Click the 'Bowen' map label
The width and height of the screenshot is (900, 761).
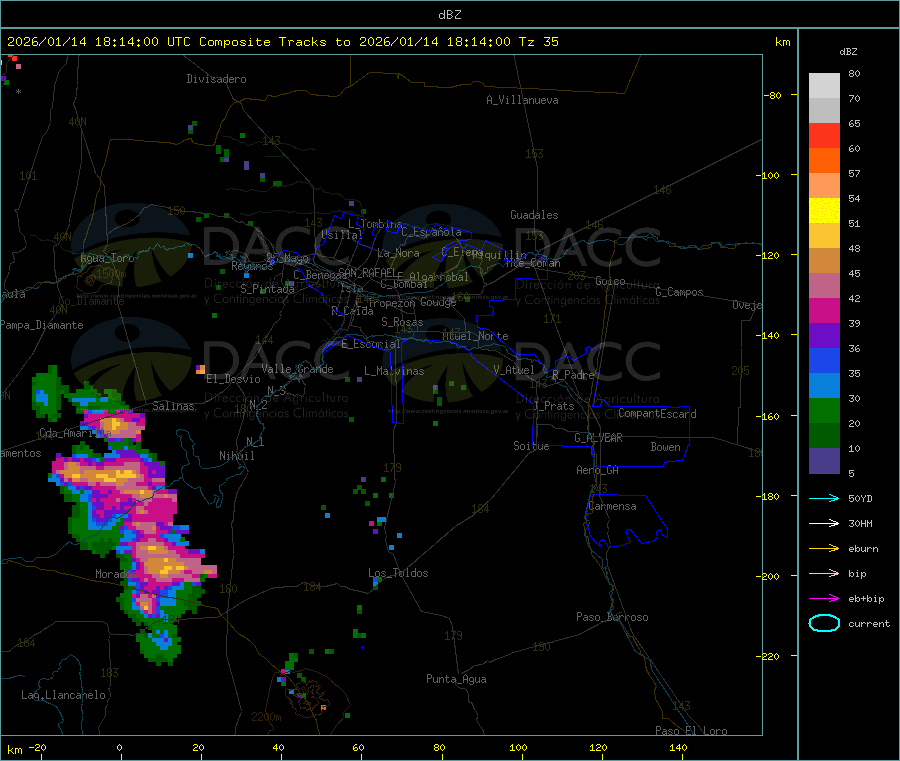[x=665, y=447]
